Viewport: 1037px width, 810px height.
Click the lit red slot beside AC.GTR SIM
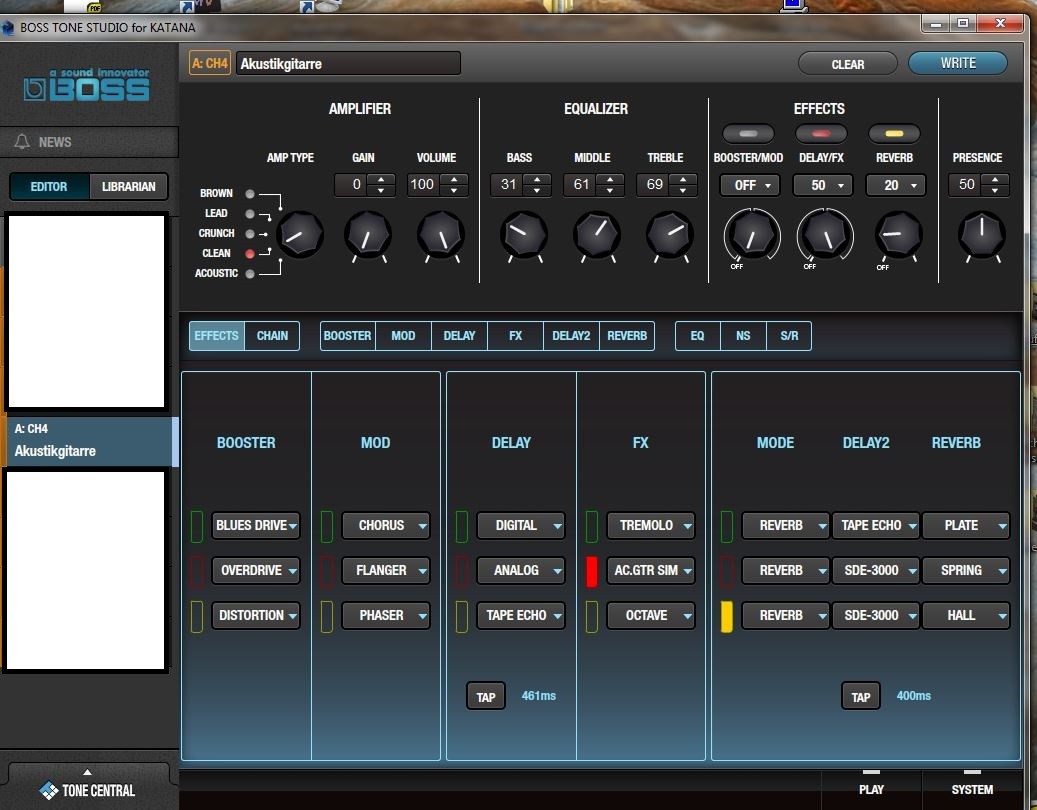pos(592,571)
